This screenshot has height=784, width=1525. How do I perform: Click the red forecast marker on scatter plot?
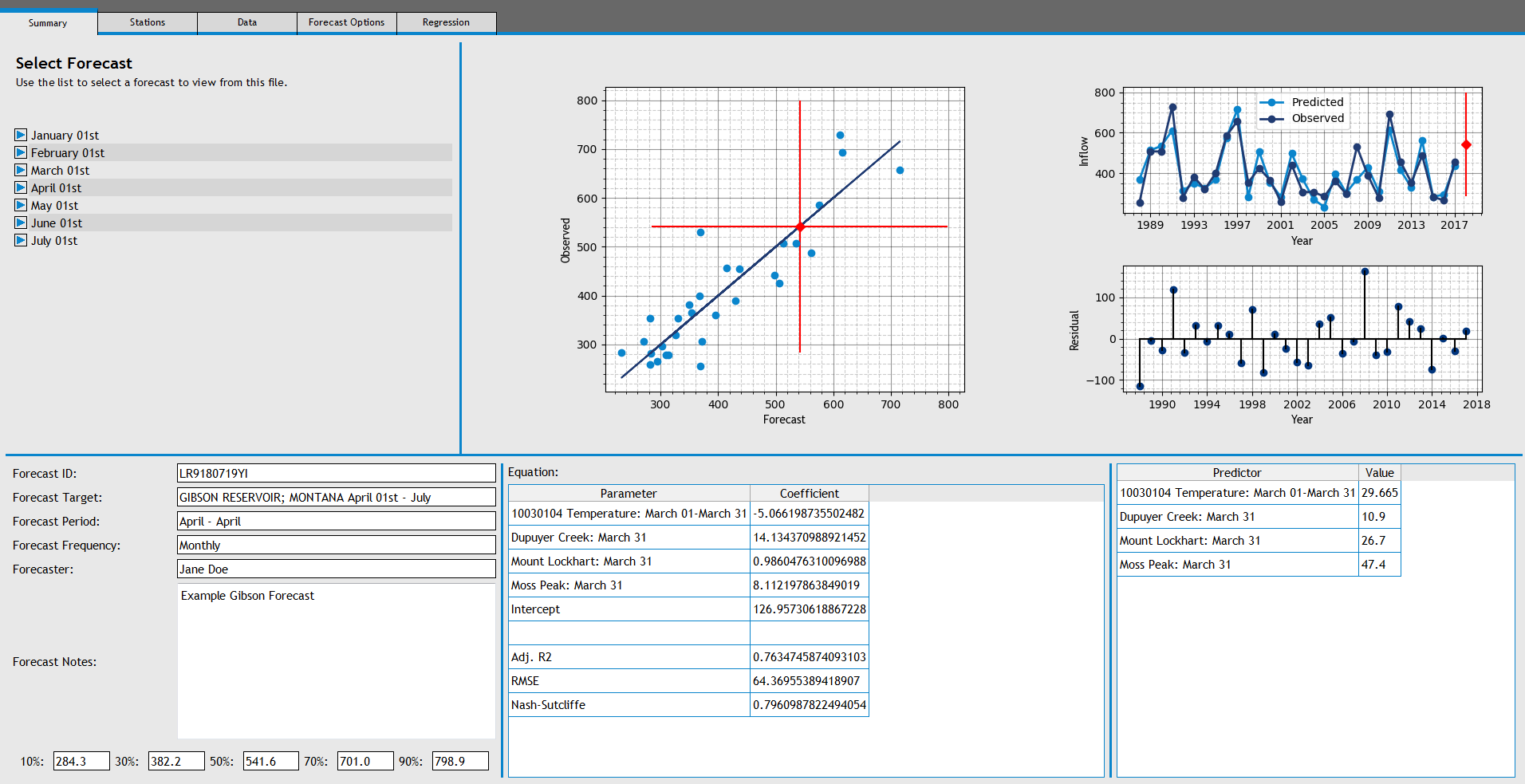pos(800,227)
